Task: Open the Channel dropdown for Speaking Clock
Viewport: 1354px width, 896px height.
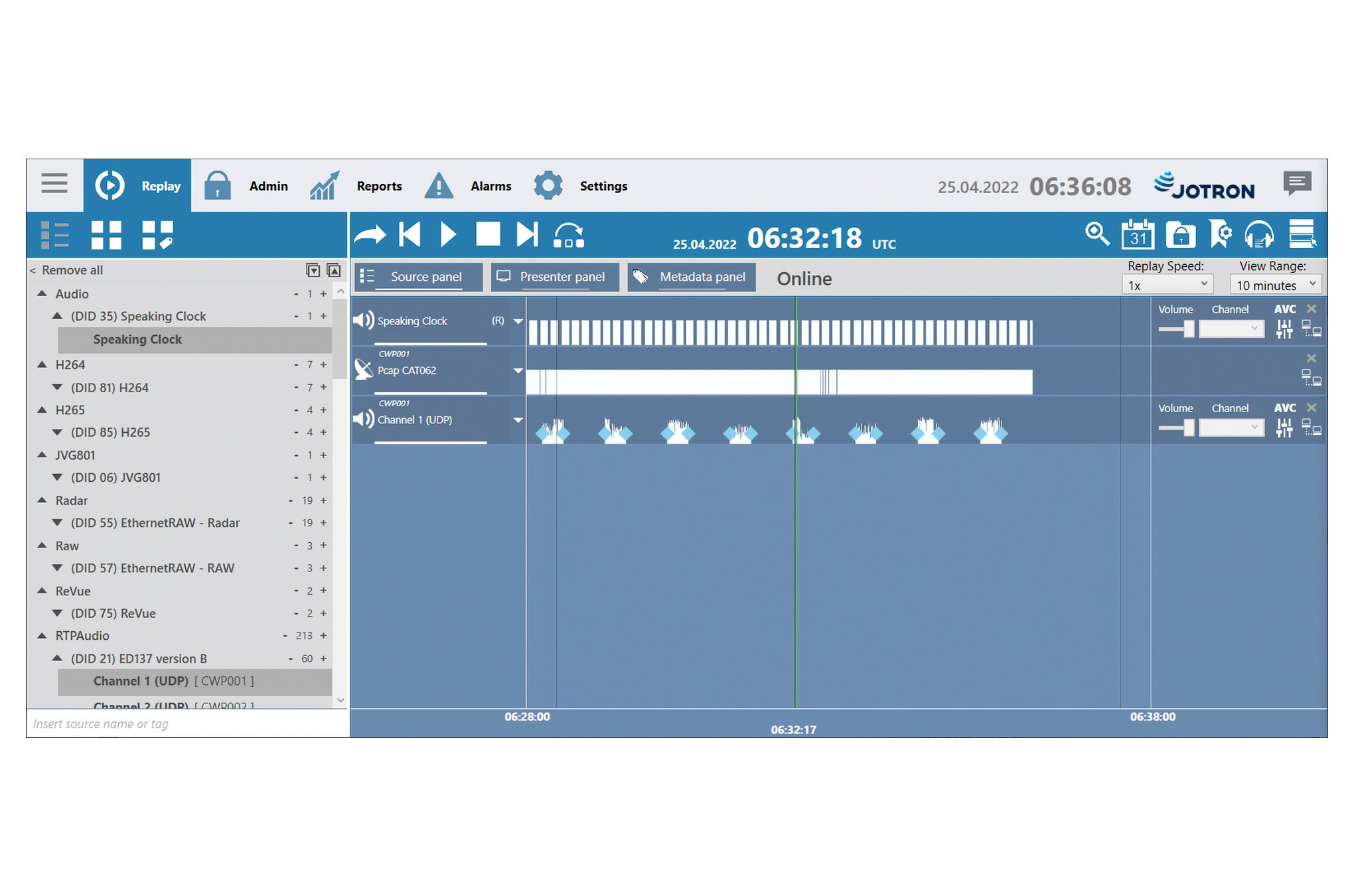Action: pyautogui.click(x=1231, y=329)
